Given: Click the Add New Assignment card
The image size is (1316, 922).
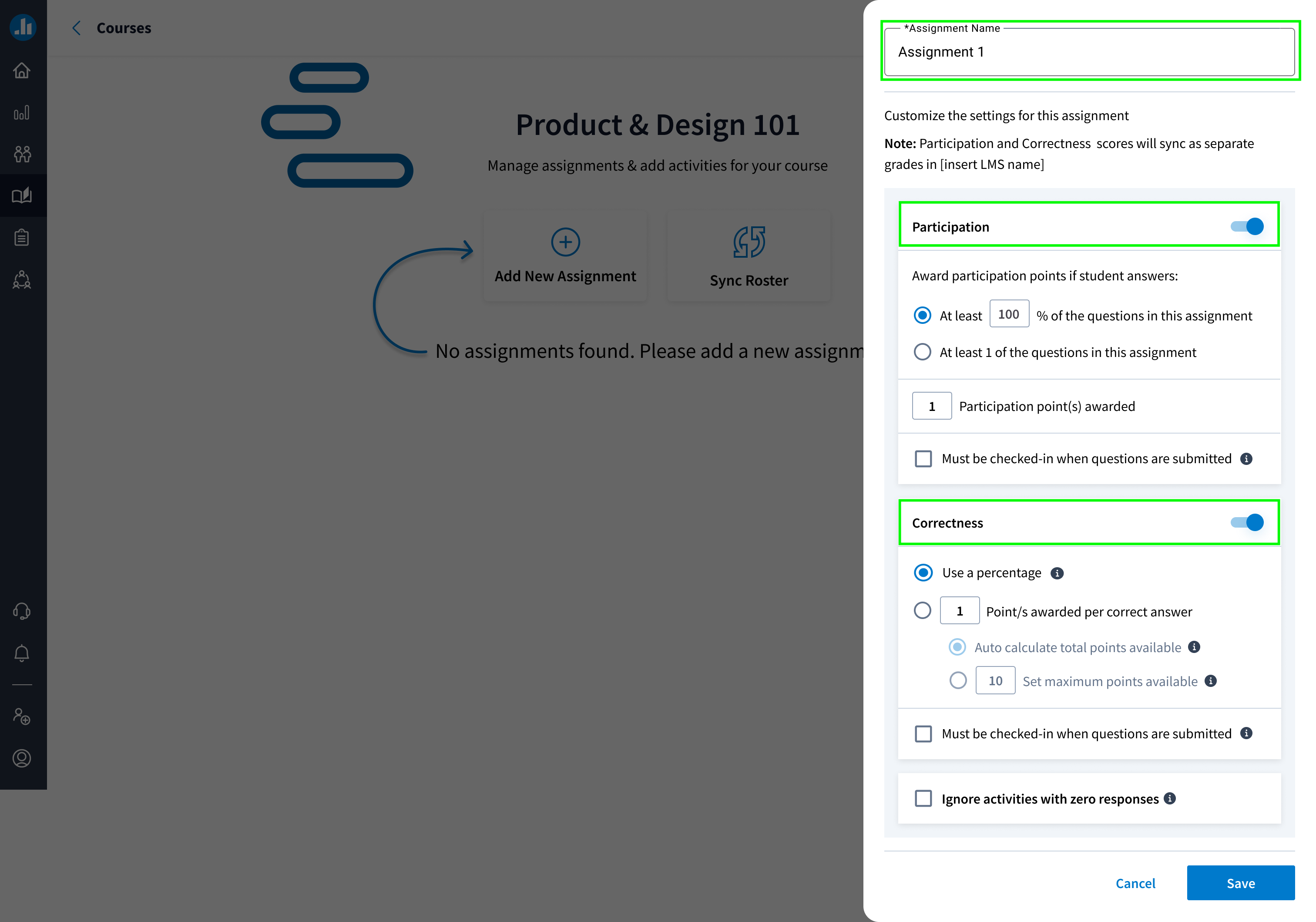Looking at the screenshot, I should click(x=565, y=255).
